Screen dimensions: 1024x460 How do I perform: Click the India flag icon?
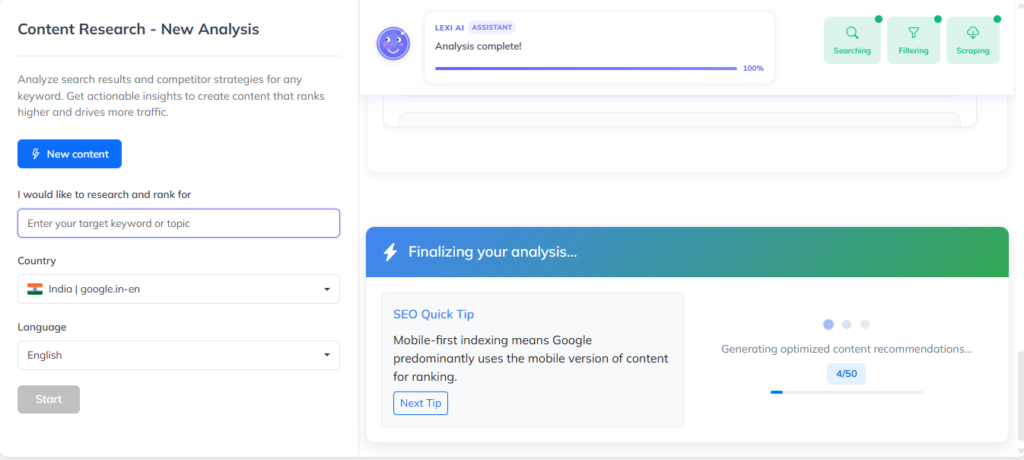point(35,289)
